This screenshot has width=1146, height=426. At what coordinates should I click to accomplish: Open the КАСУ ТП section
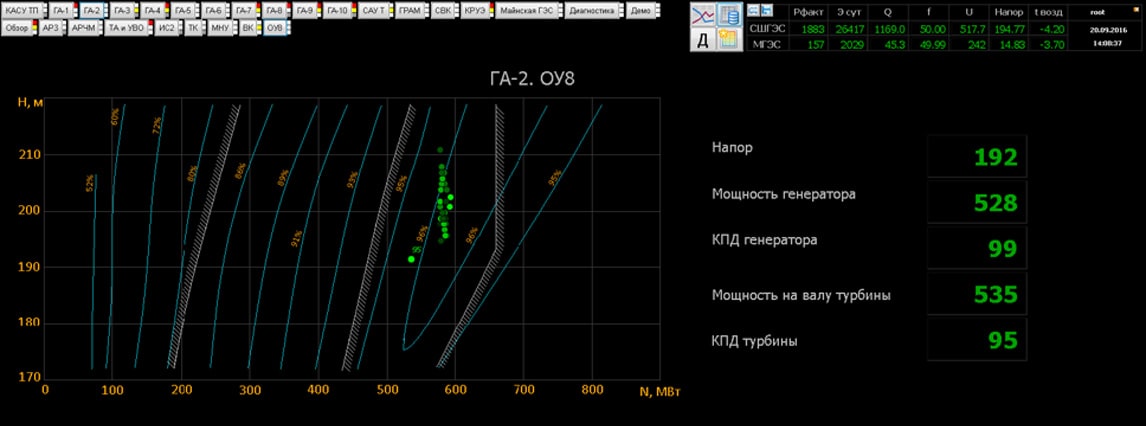[x=23, y=11]
